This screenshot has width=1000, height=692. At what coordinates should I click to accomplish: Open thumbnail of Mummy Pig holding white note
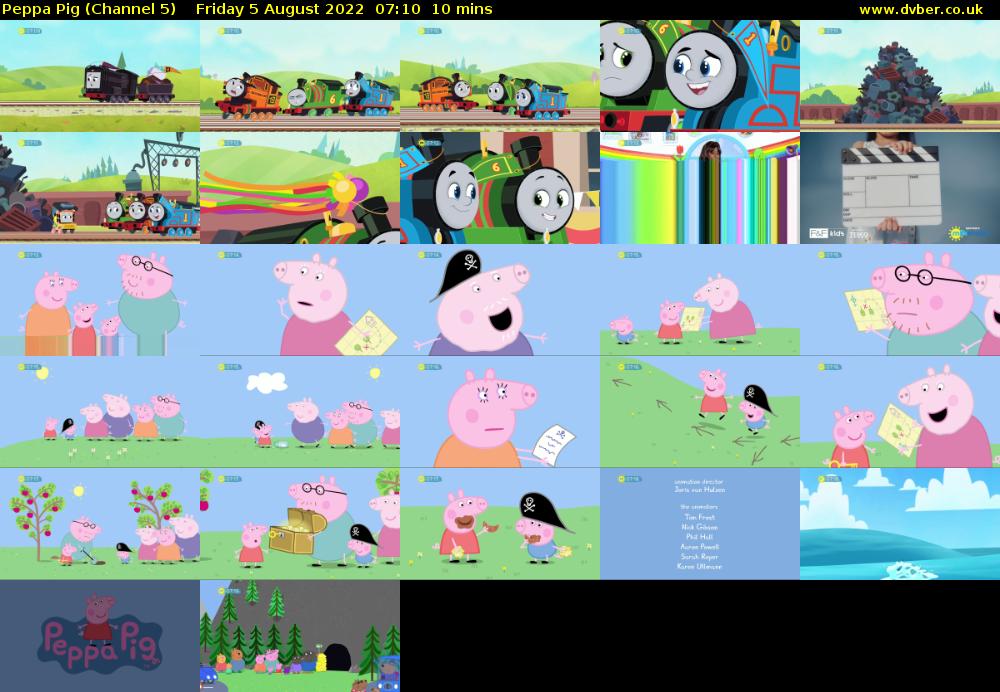pos(500,412)
